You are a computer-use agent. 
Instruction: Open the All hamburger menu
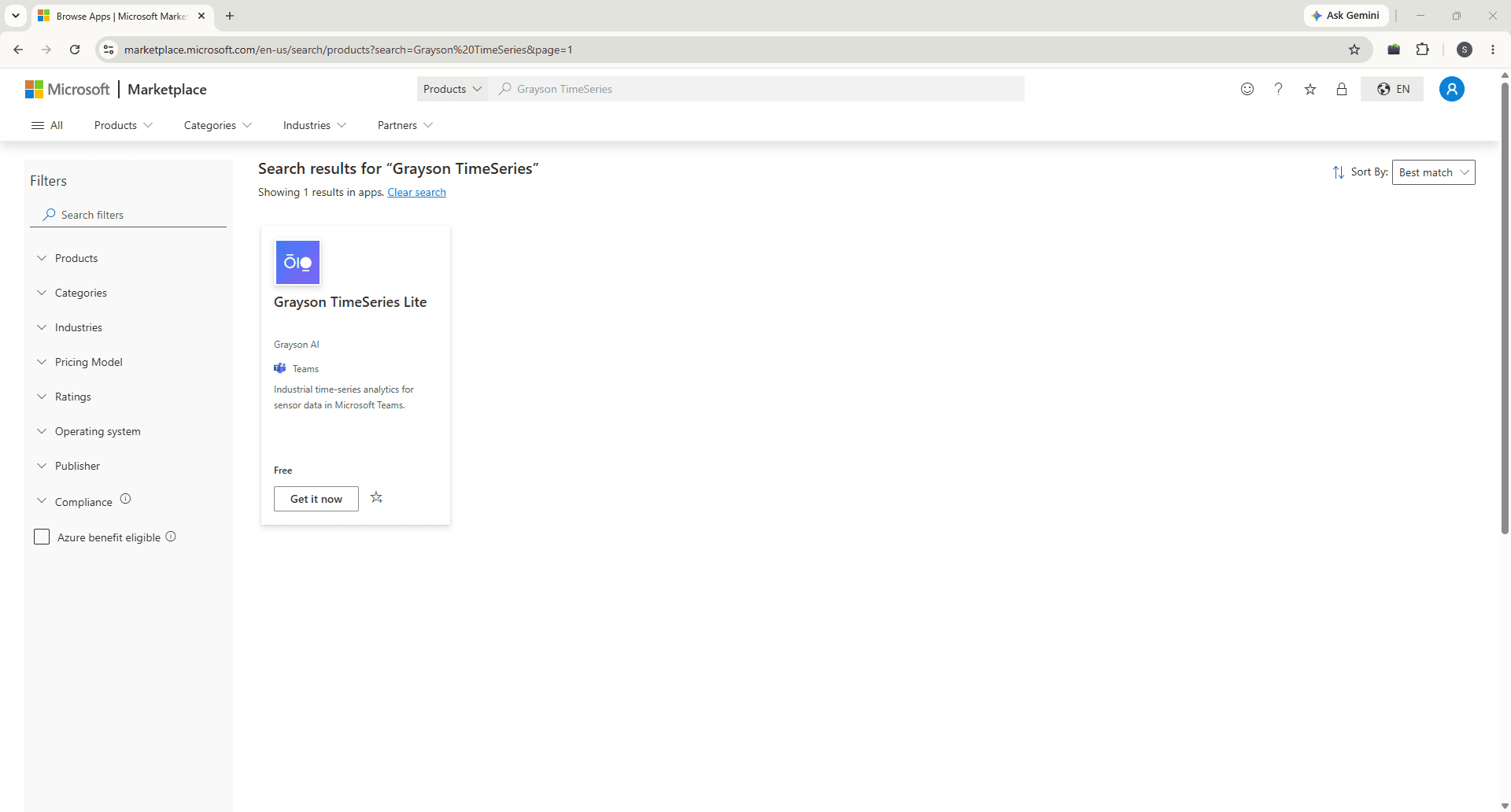[46, 125]
